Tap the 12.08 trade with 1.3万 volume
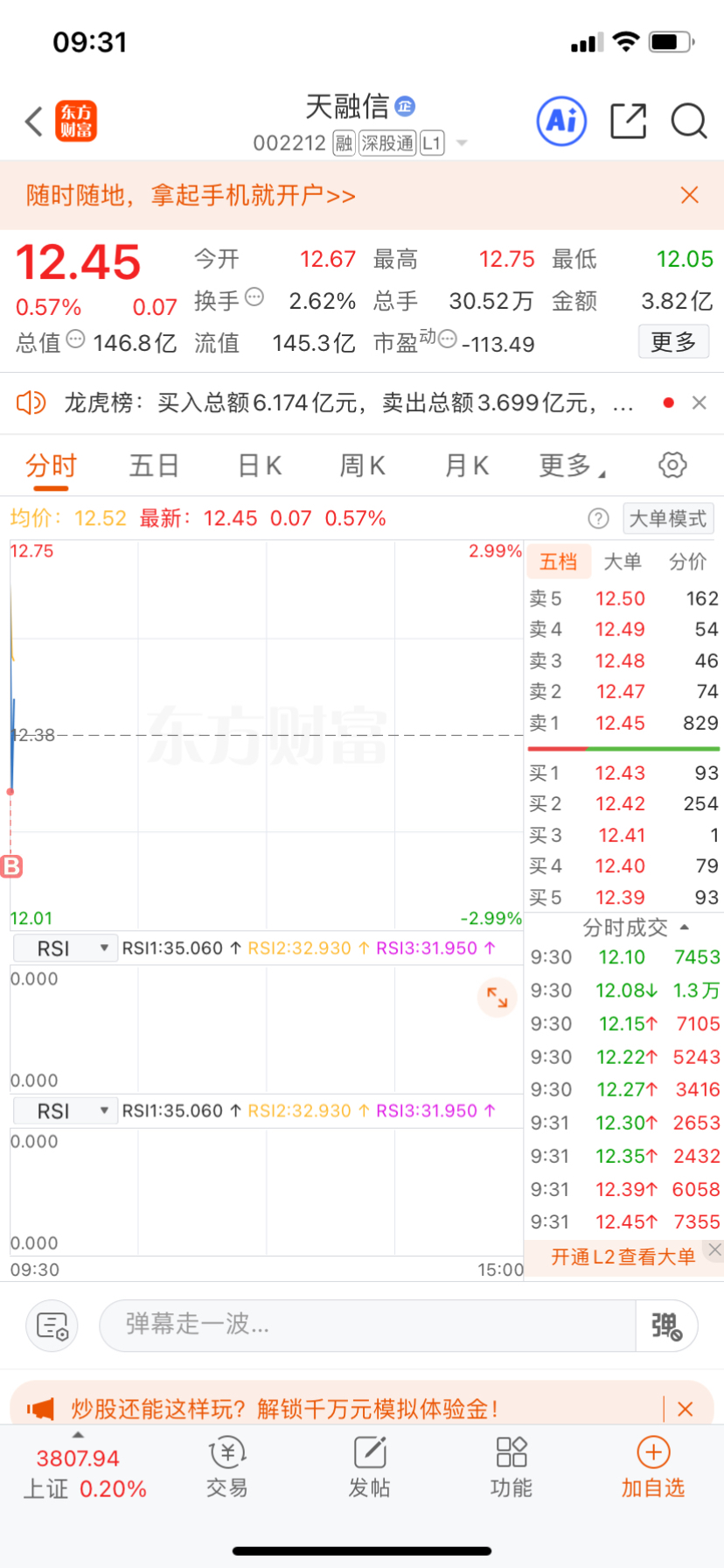Screen dimensions: 724x1568 pyautogui.click(x=624, y=990)
